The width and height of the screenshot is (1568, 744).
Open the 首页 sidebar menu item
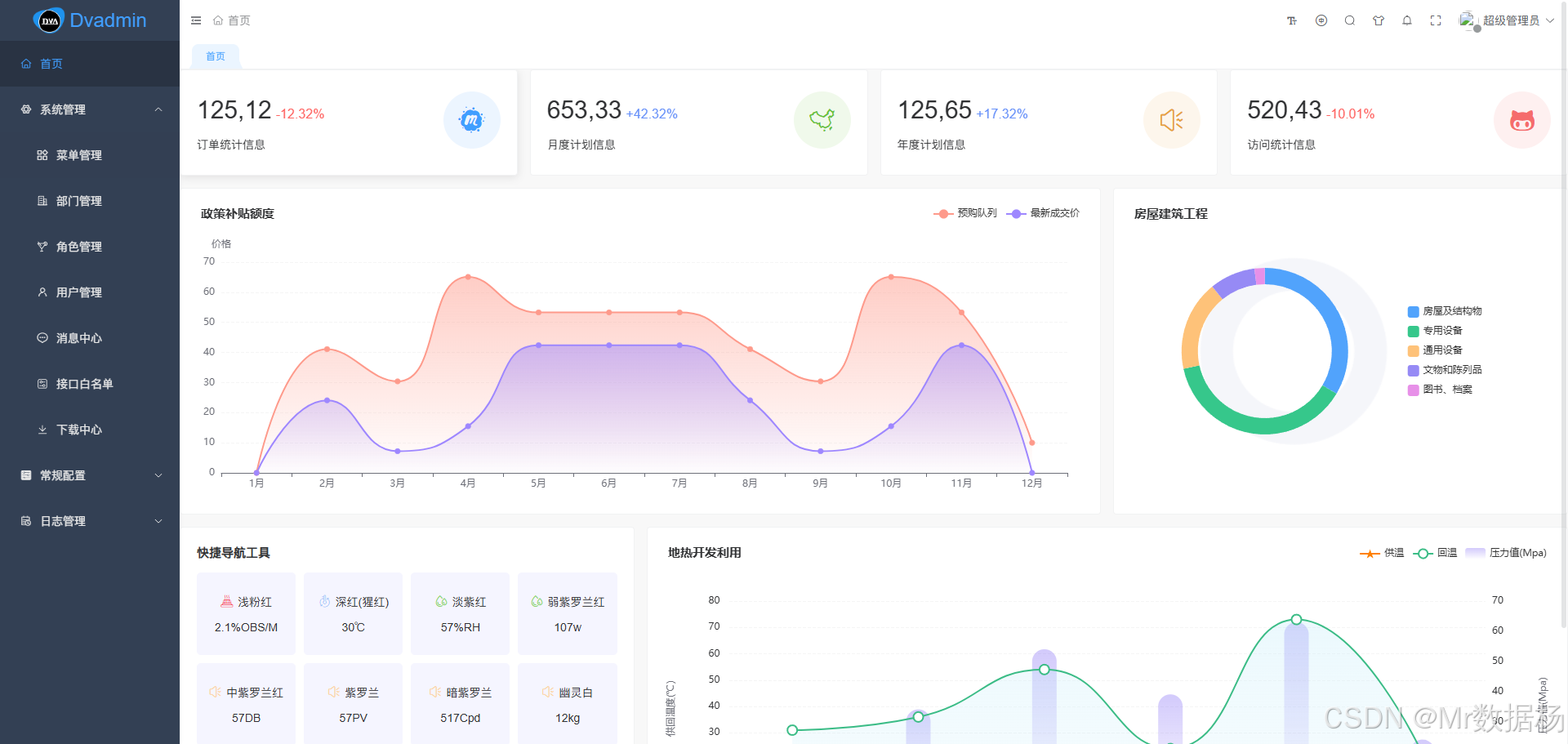[90, 64]
